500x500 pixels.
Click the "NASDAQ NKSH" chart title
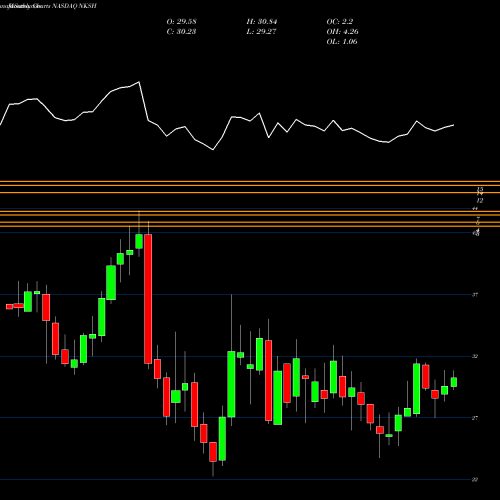coord(74,6)
